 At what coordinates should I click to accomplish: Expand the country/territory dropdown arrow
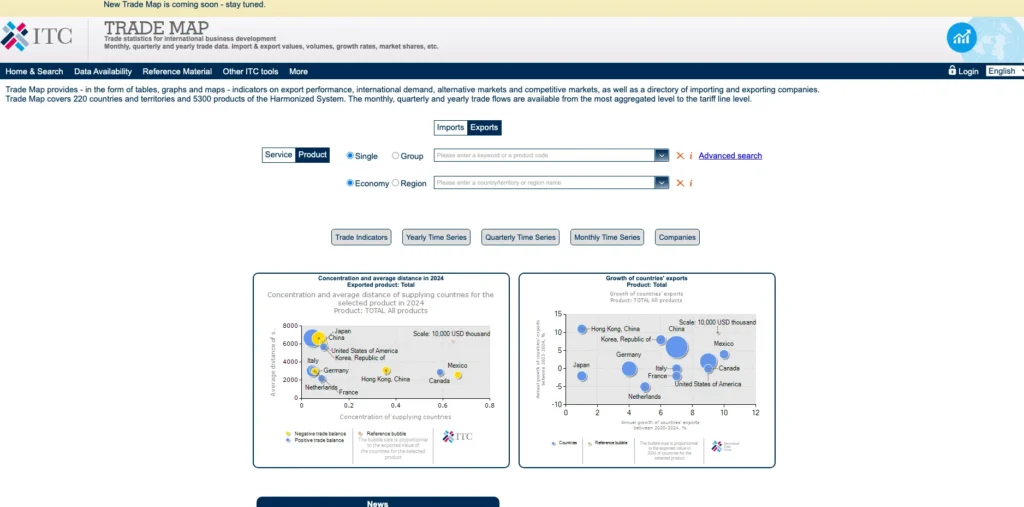[661, 183]
